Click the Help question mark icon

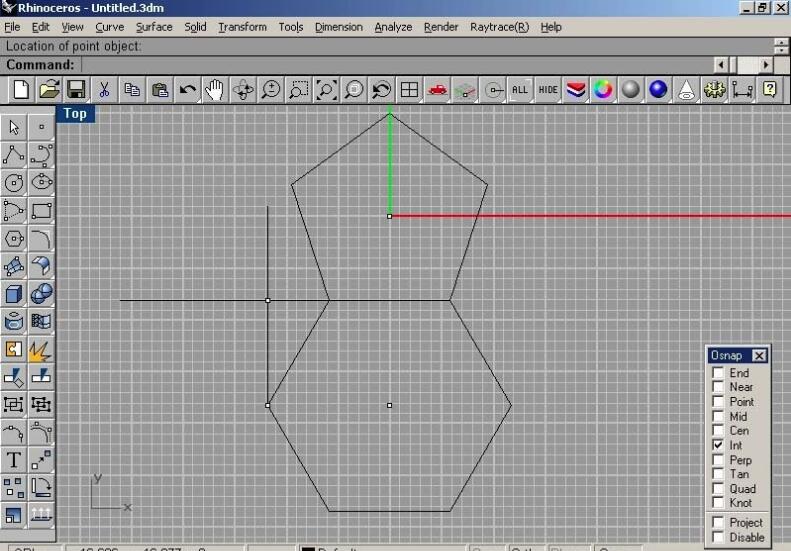[x=769, y=90]
